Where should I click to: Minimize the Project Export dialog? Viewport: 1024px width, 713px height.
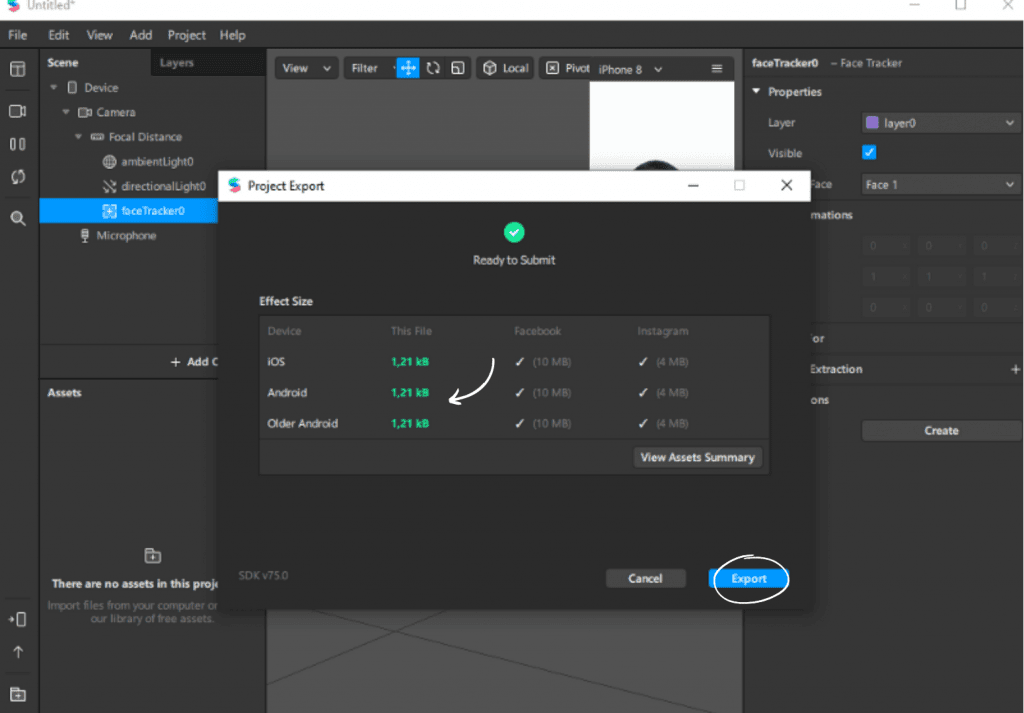click(693, 185)
